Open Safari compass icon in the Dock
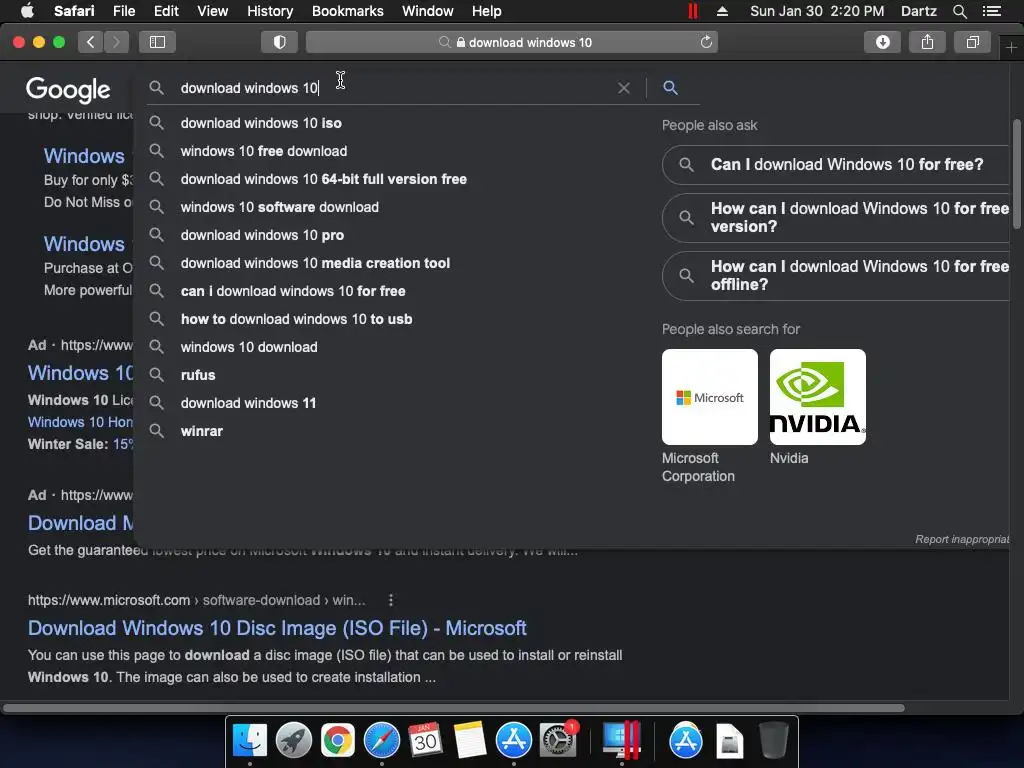 point(381,741)
